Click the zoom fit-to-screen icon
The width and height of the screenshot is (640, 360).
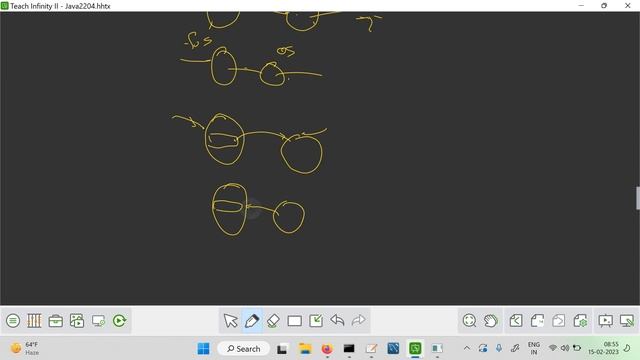tap(469, 321)
